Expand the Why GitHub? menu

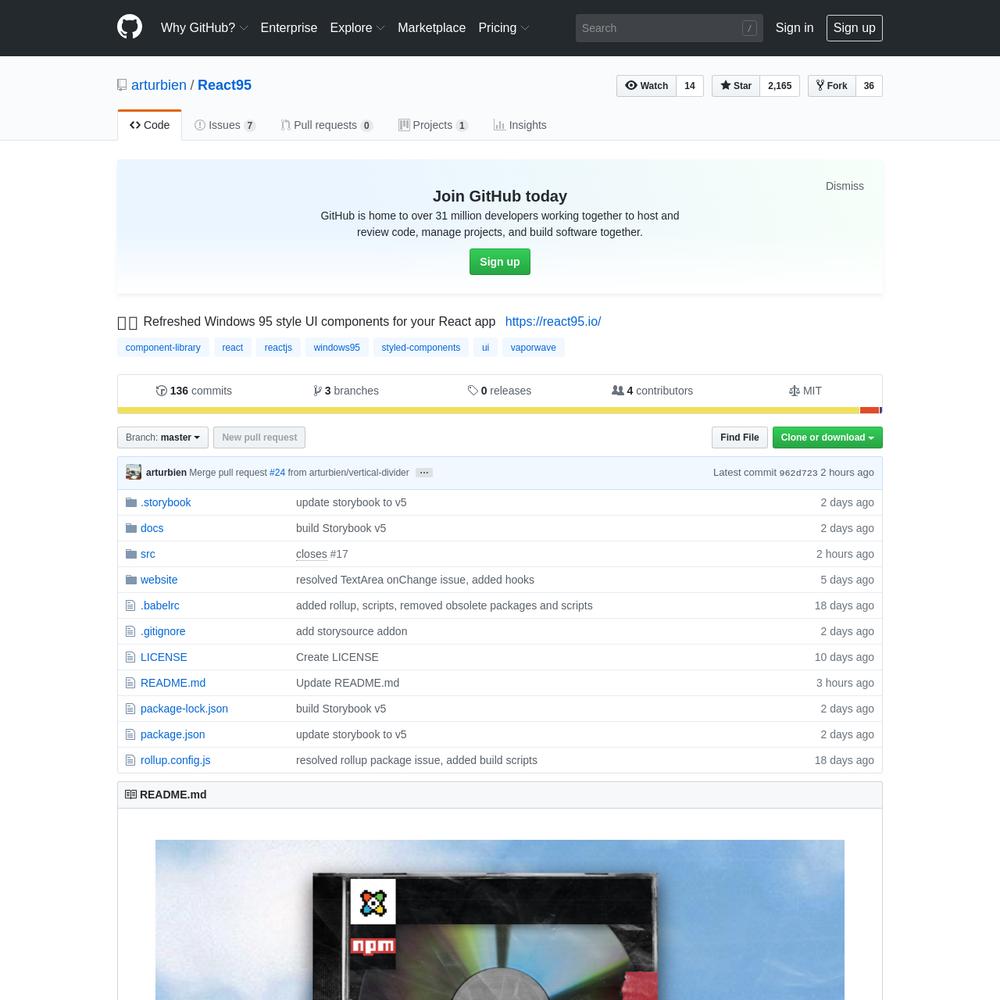point(204,27)
